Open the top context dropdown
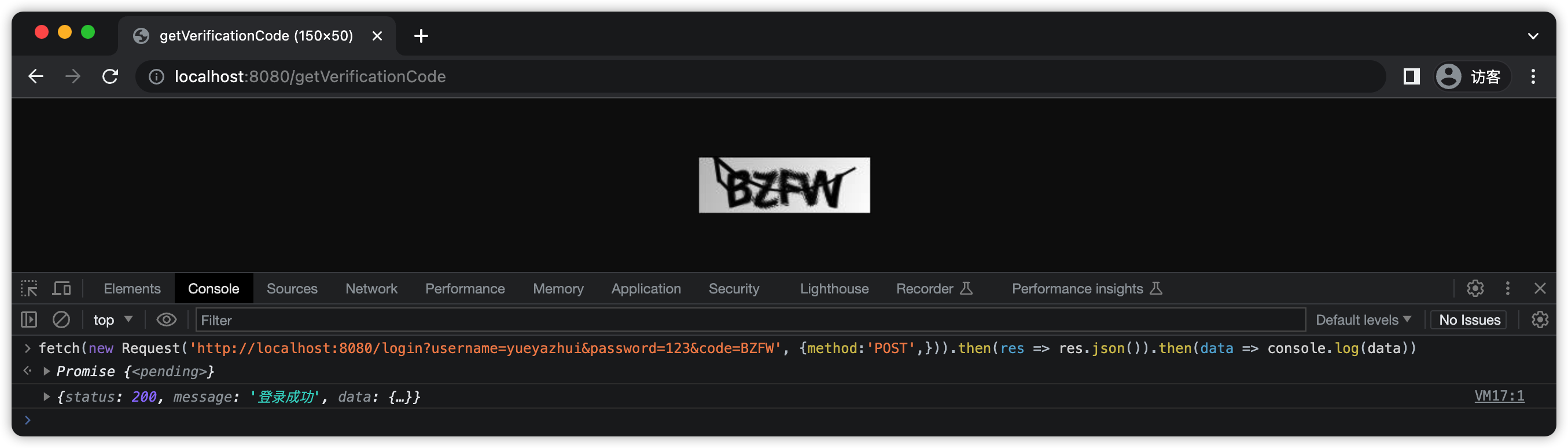 point(112,320)
